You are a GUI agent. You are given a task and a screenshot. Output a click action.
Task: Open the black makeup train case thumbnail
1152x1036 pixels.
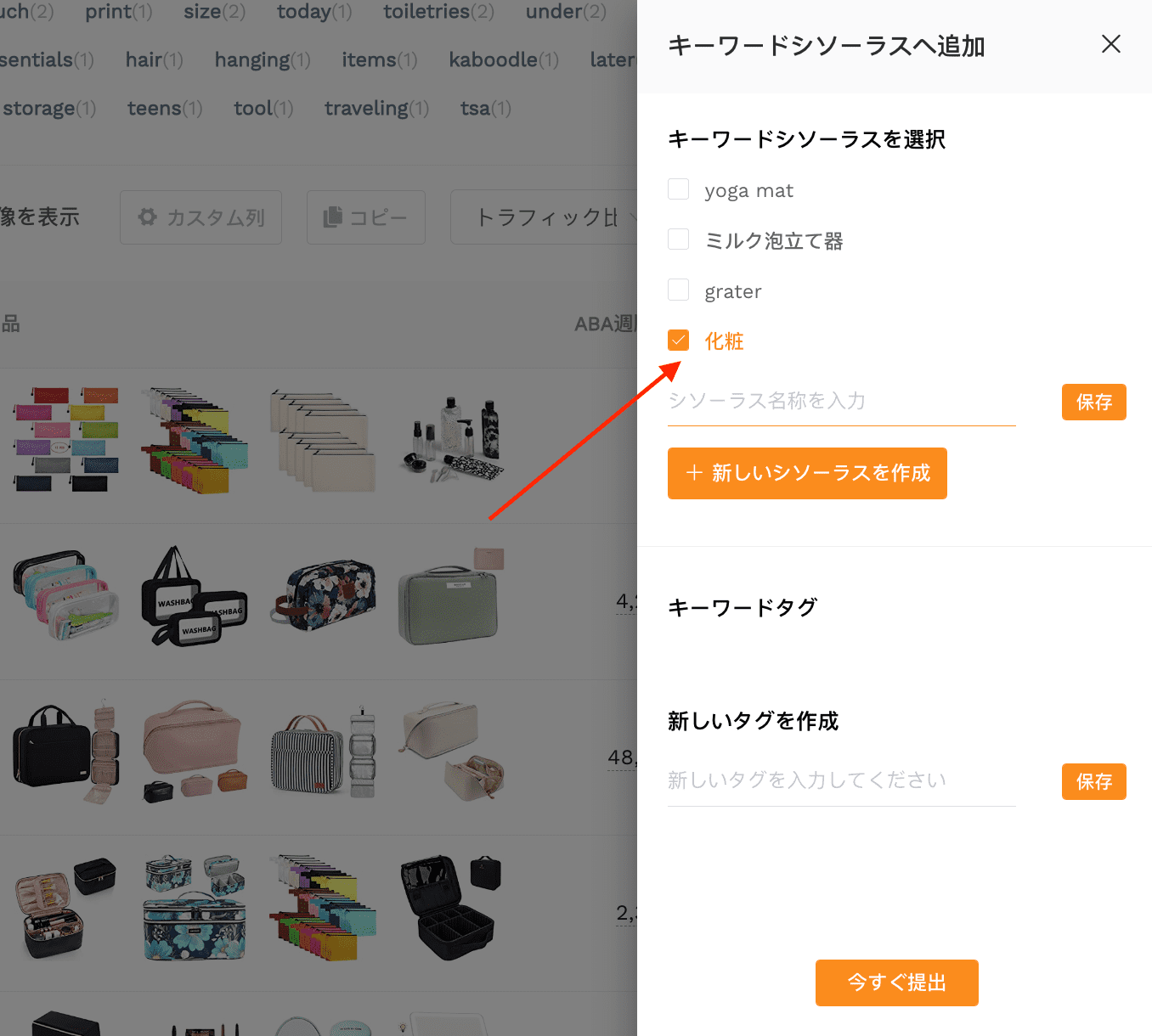tap(451, 907)
